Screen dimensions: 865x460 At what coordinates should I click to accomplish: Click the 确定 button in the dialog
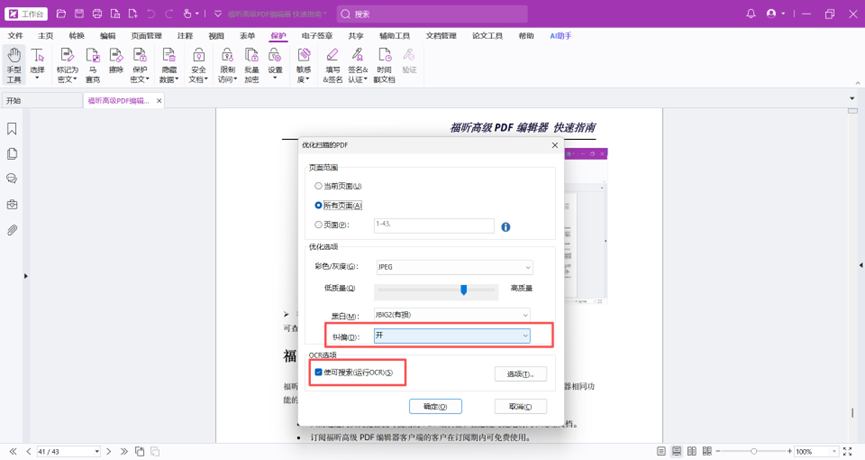click(435, 407)
